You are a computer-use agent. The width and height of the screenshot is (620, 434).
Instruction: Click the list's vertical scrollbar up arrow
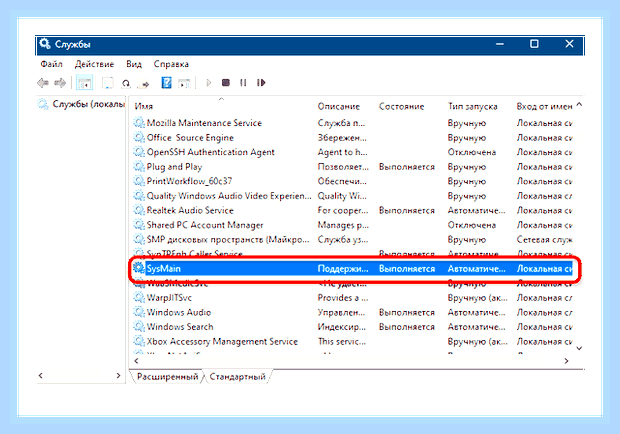pos(579,105)
